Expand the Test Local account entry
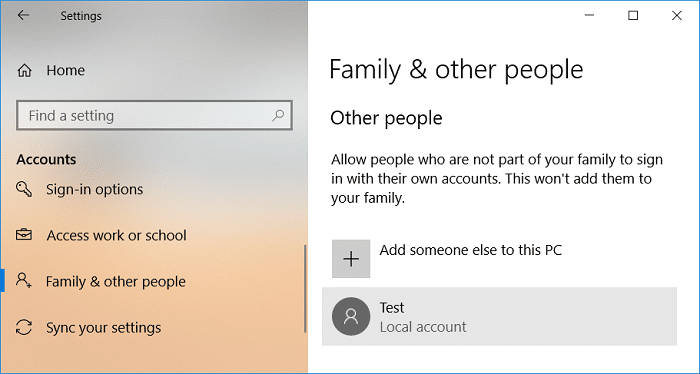The height and width of the screenshot is (374, 700). [x=499, y=316]
